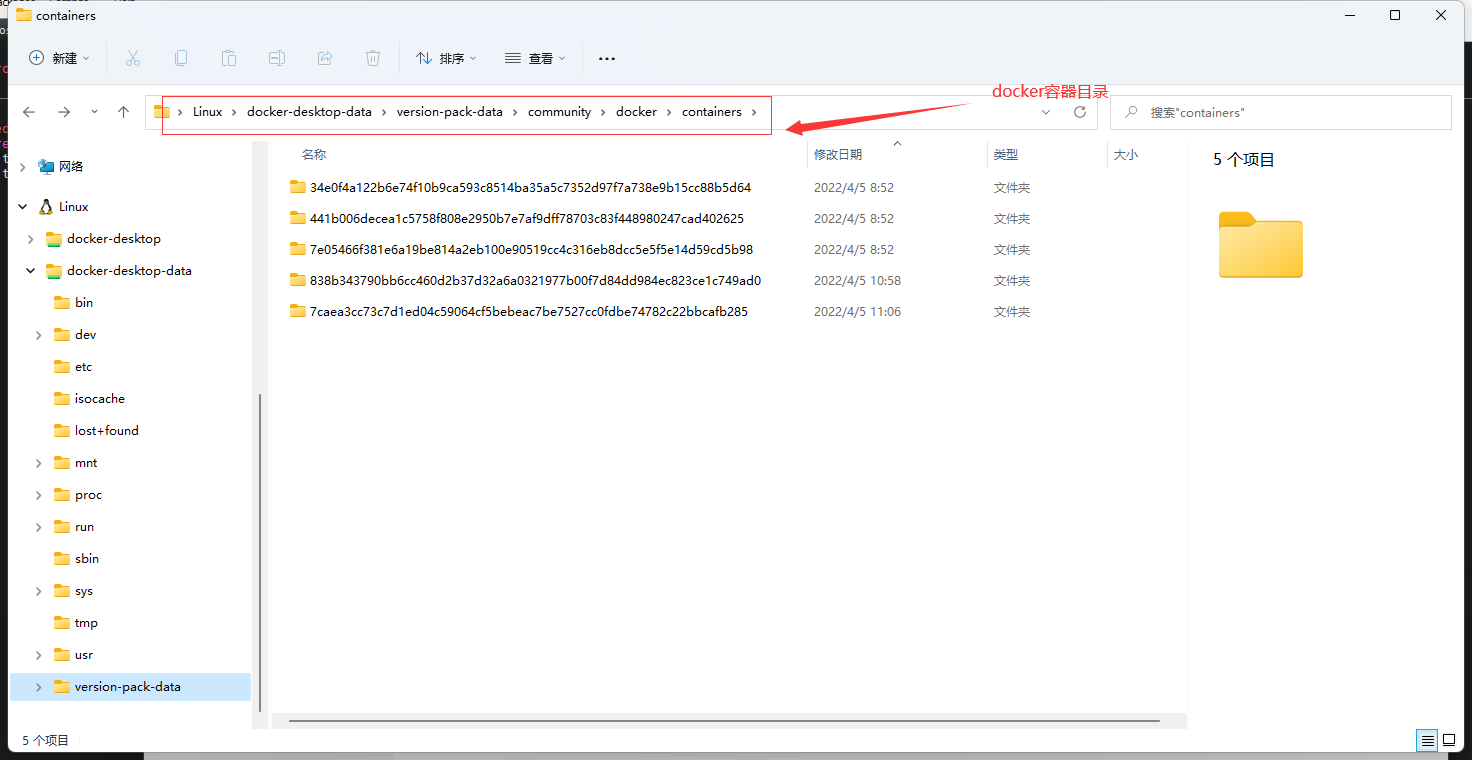Sort by 类型 (Type) column header

(1005, 155)
